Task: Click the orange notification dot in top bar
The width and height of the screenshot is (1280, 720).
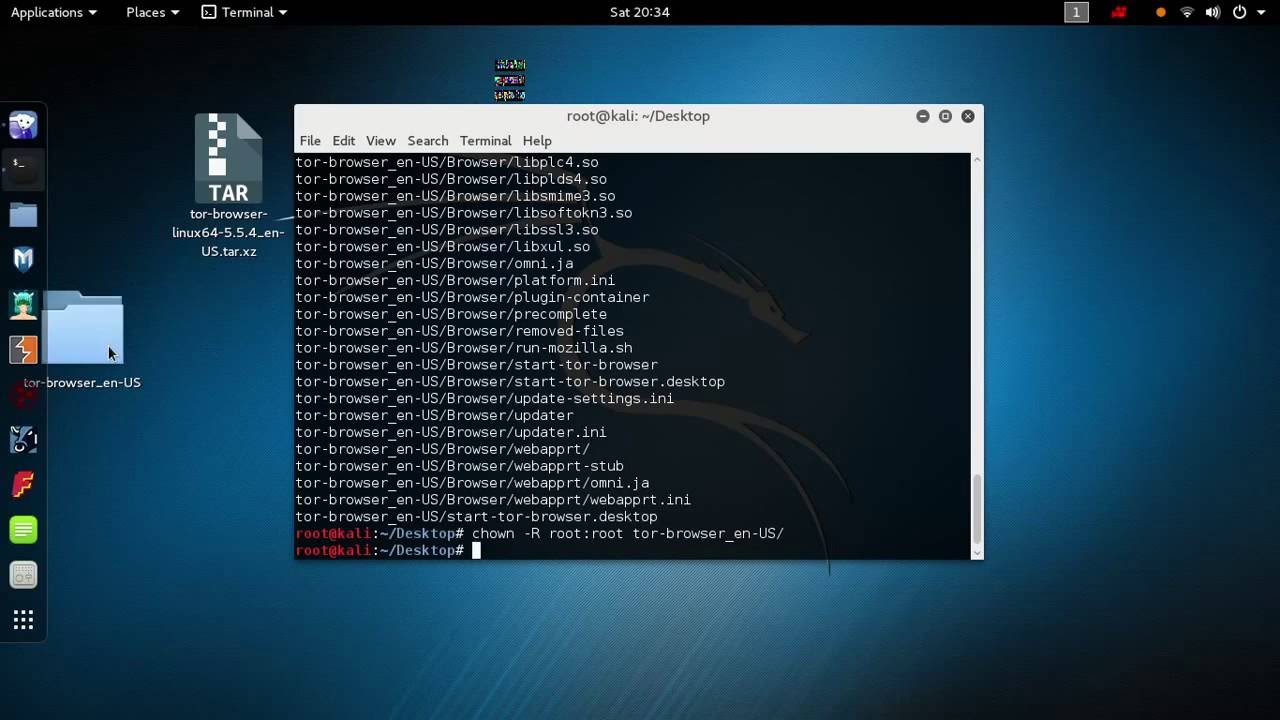Action: tap(1160, 12)
